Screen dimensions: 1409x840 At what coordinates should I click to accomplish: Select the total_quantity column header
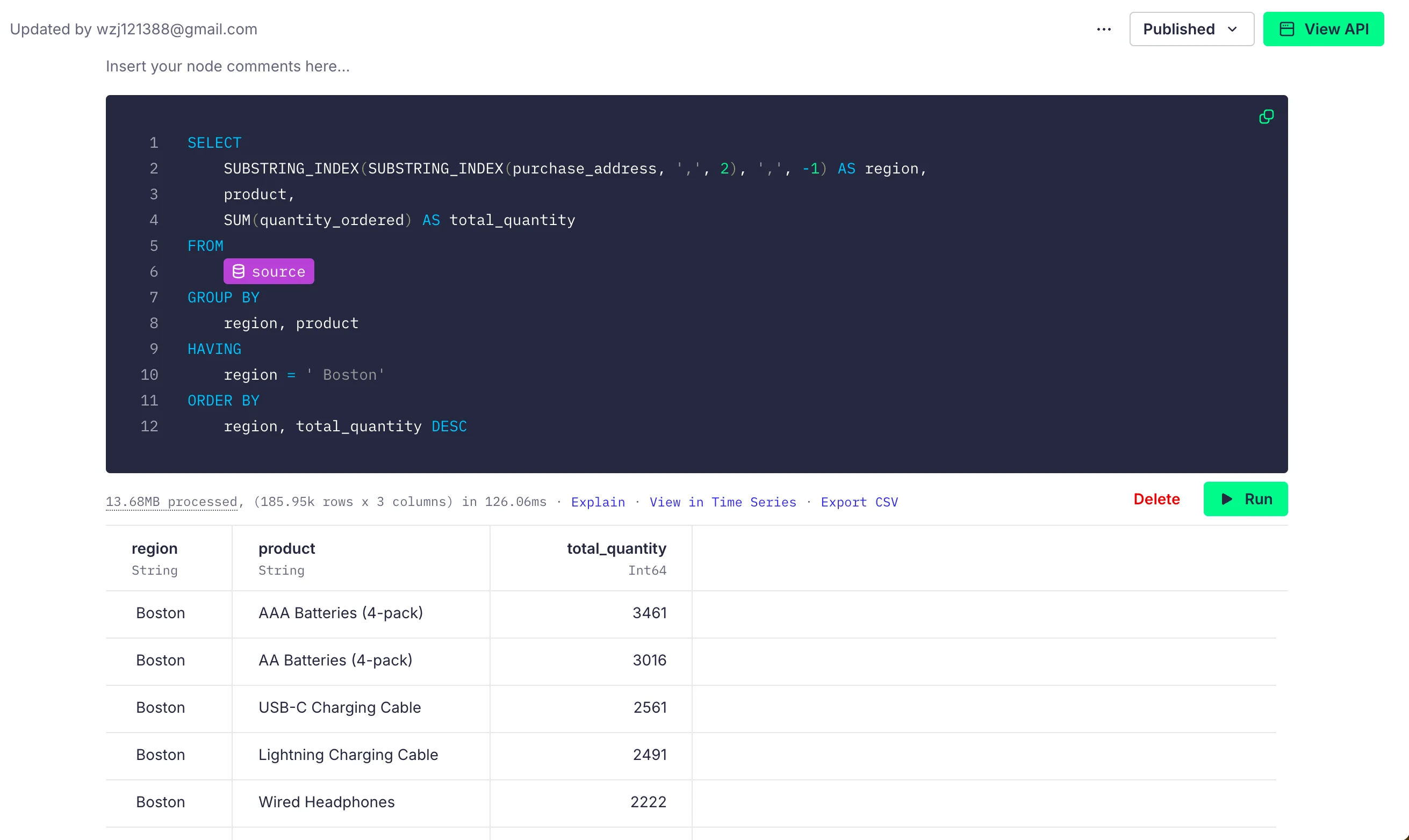click(616, 548)
